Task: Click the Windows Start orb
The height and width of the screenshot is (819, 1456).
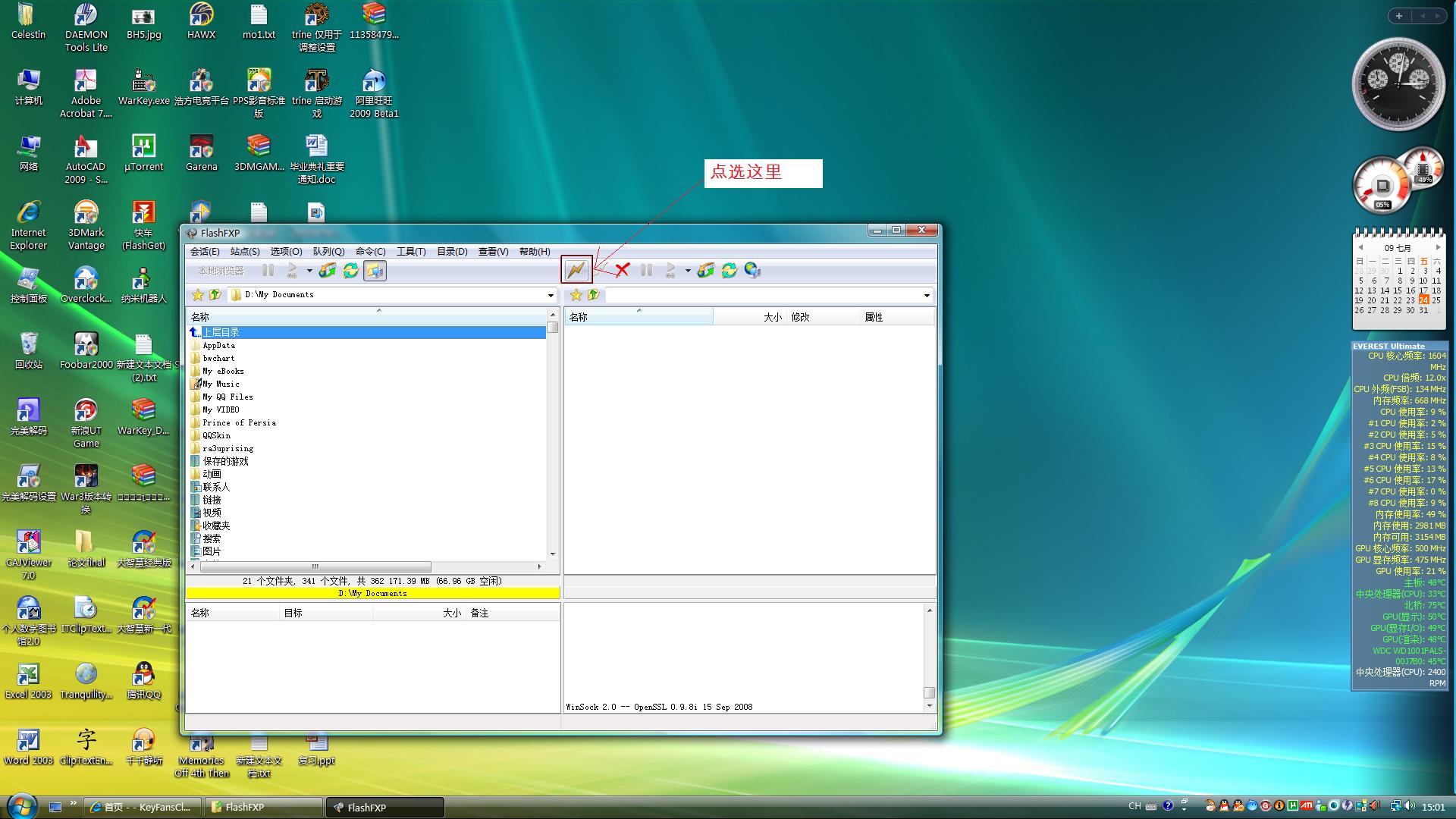Action: tap(21, 806)
